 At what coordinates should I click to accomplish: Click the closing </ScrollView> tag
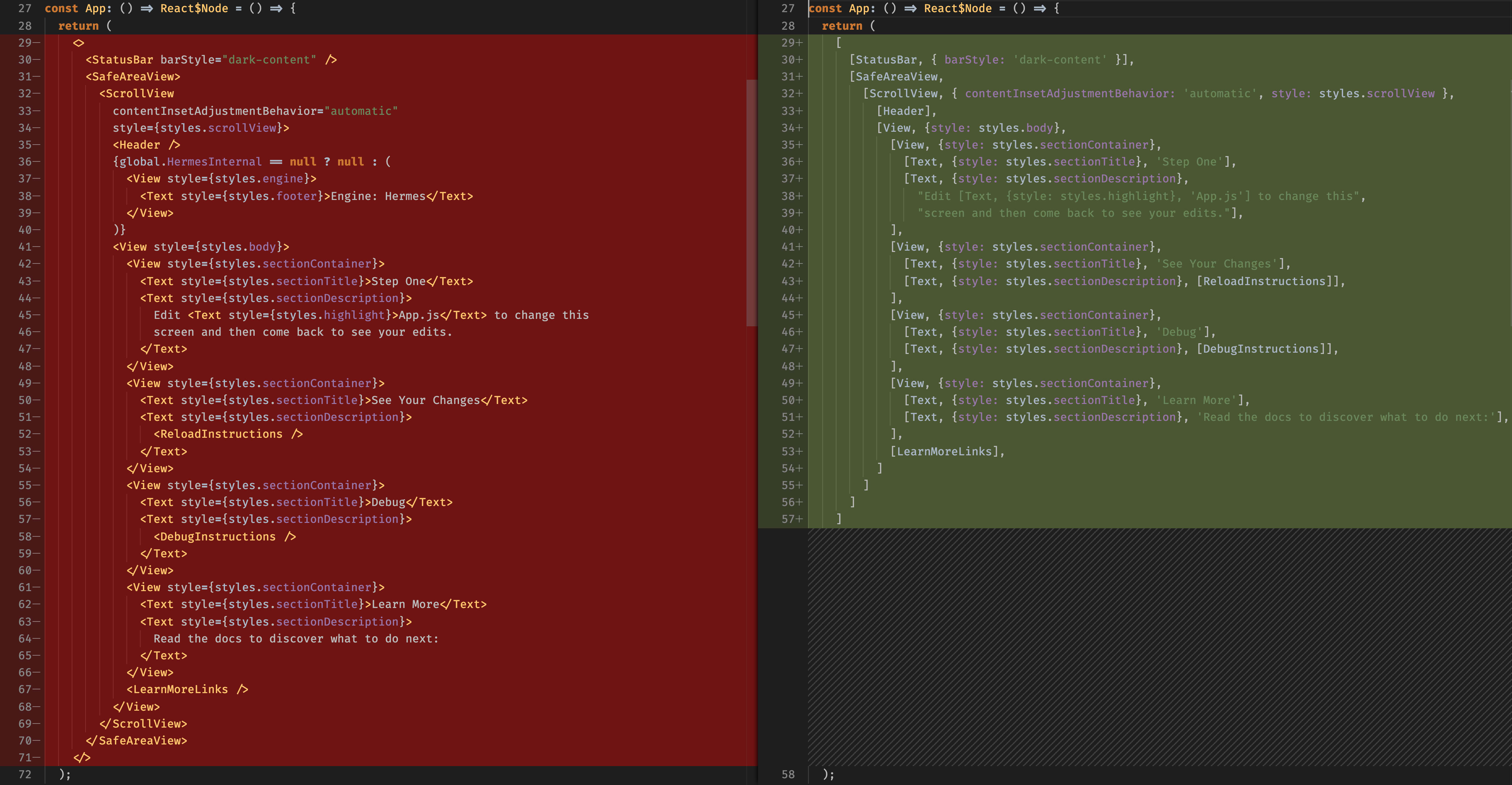[x=143, y=723]
